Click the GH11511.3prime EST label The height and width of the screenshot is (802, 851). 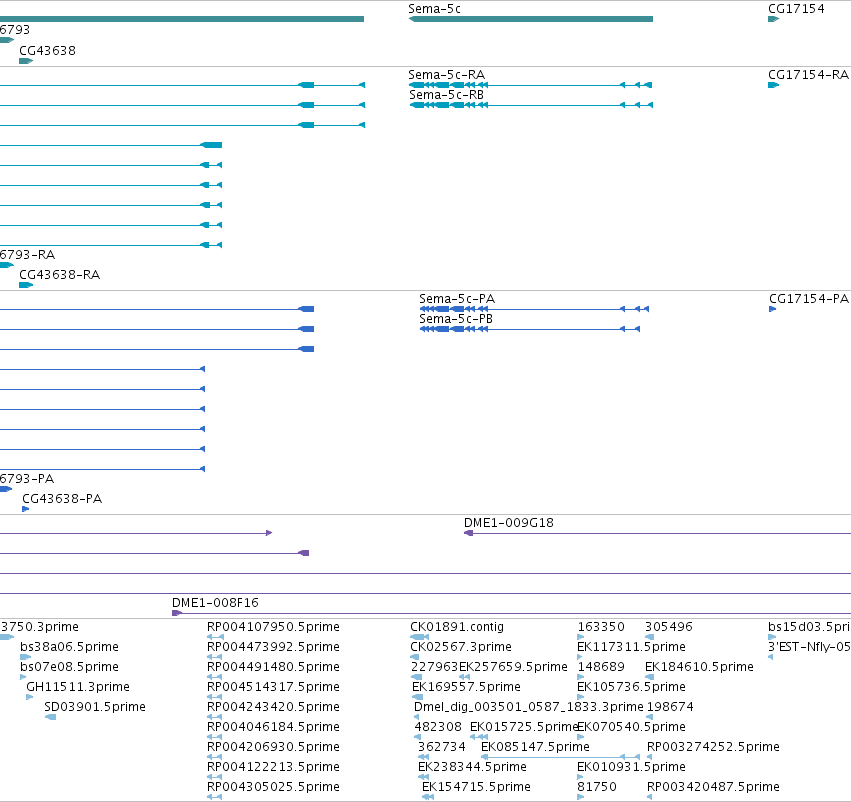(78, 687)
